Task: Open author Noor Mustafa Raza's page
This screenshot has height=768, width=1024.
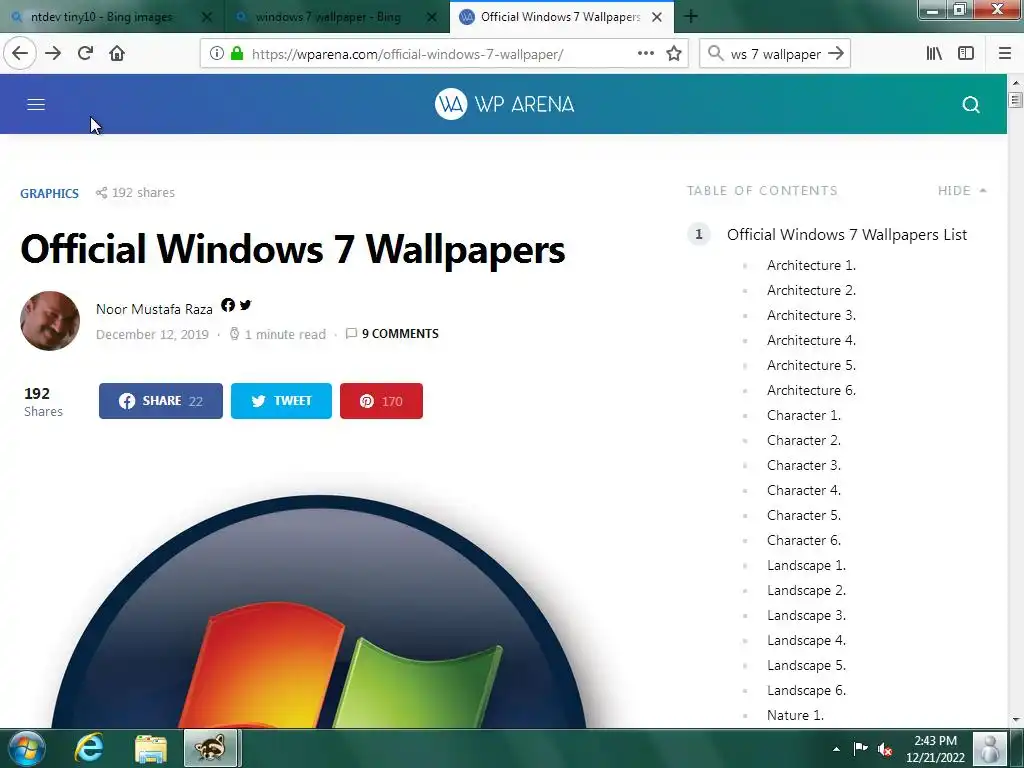Action: (x=154, y=309)
